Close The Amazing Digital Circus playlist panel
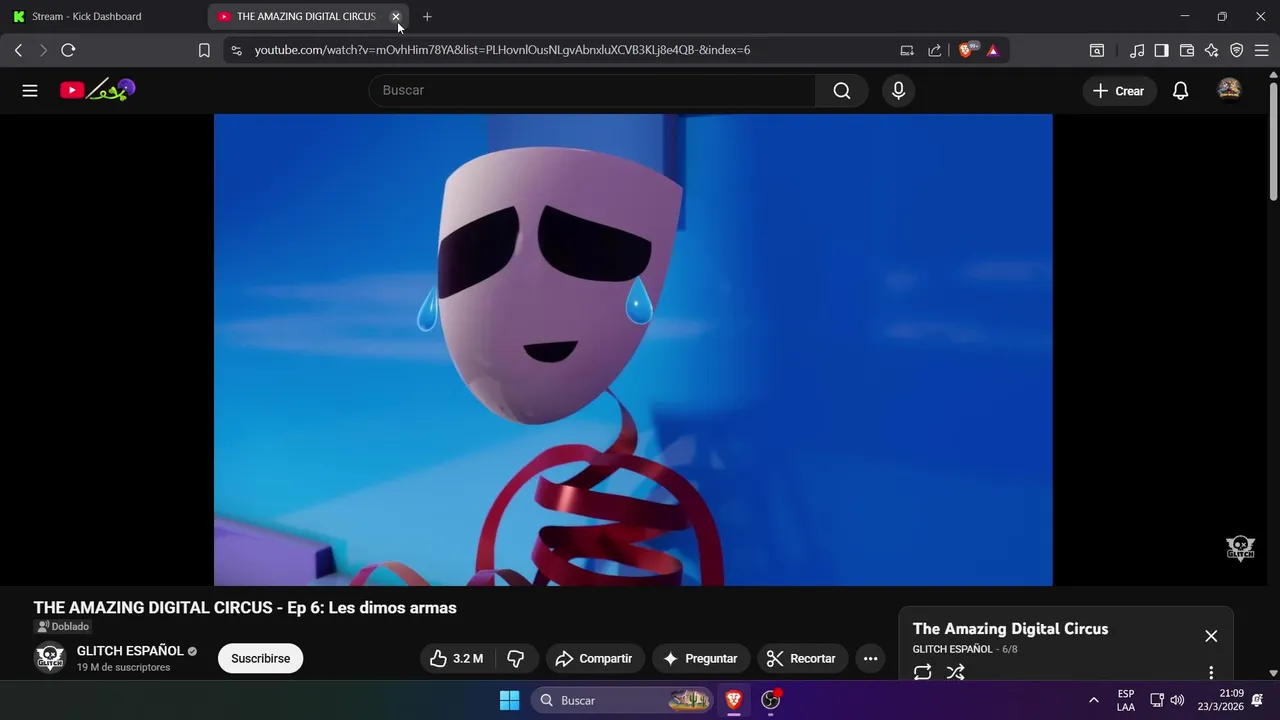1280x720 pixels. coord(1211,636)
